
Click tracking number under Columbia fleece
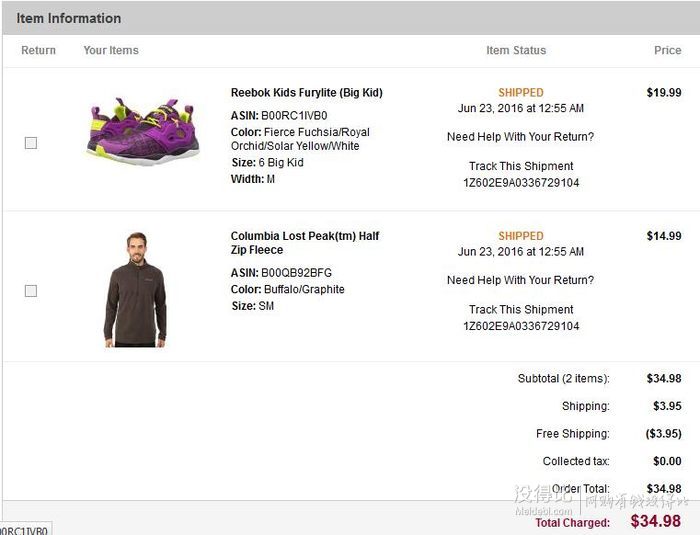point(521,326)
